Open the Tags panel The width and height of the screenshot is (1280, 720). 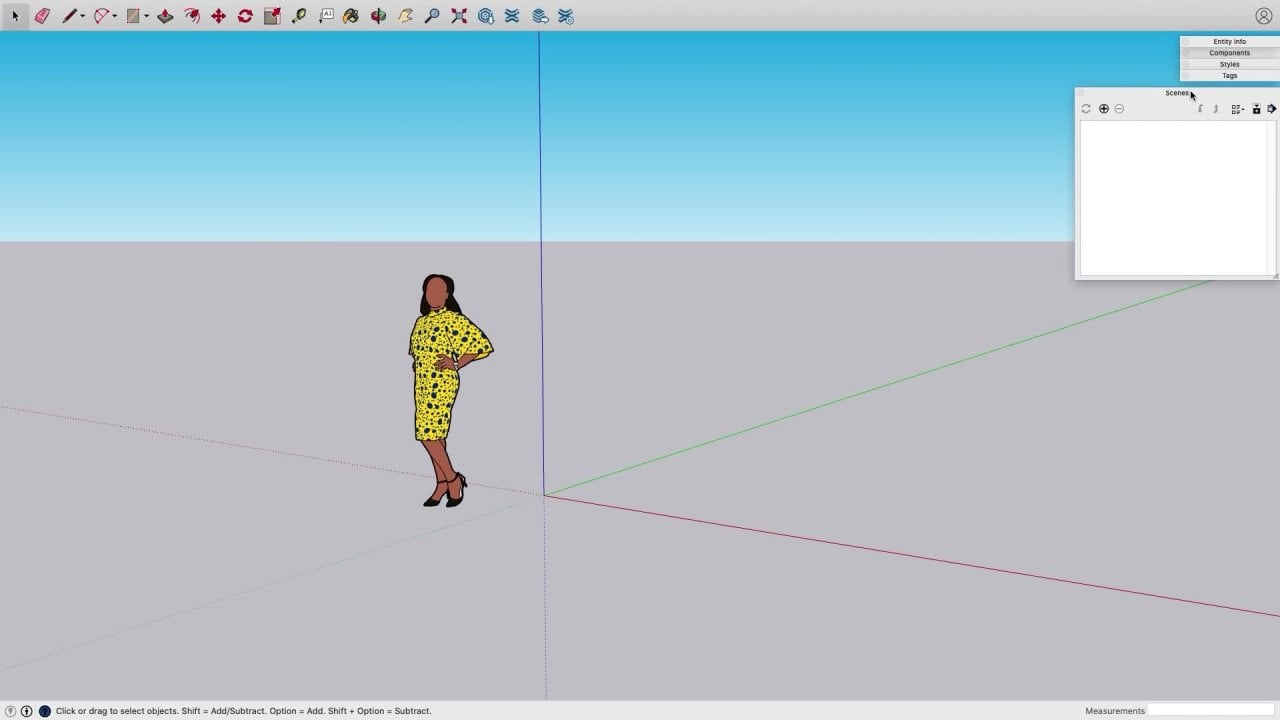[1229, 76]
